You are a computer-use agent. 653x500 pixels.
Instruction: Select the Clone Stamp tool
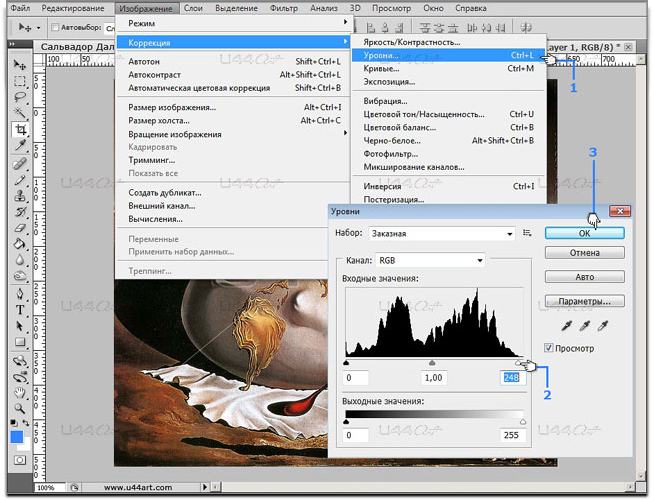[20, 195]
